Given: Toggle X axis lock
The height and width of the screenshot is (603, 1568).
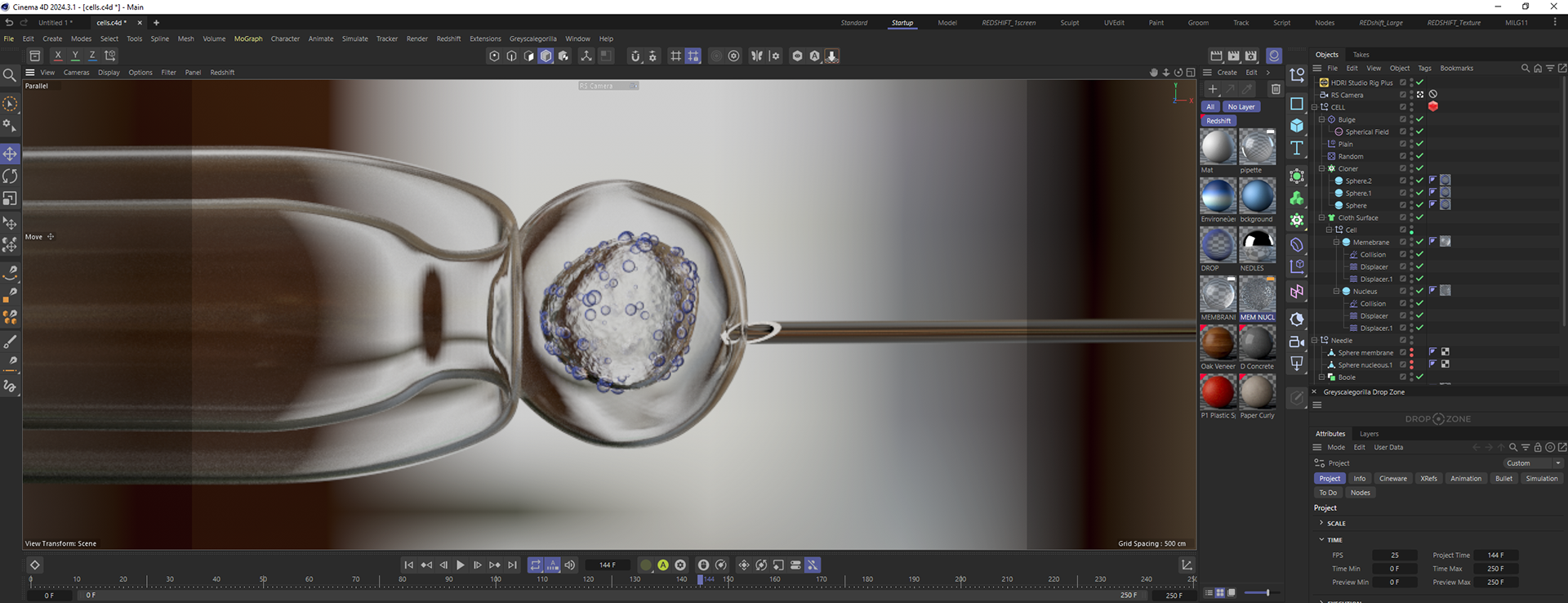Looking at the screenshot, I should (58, 56).
